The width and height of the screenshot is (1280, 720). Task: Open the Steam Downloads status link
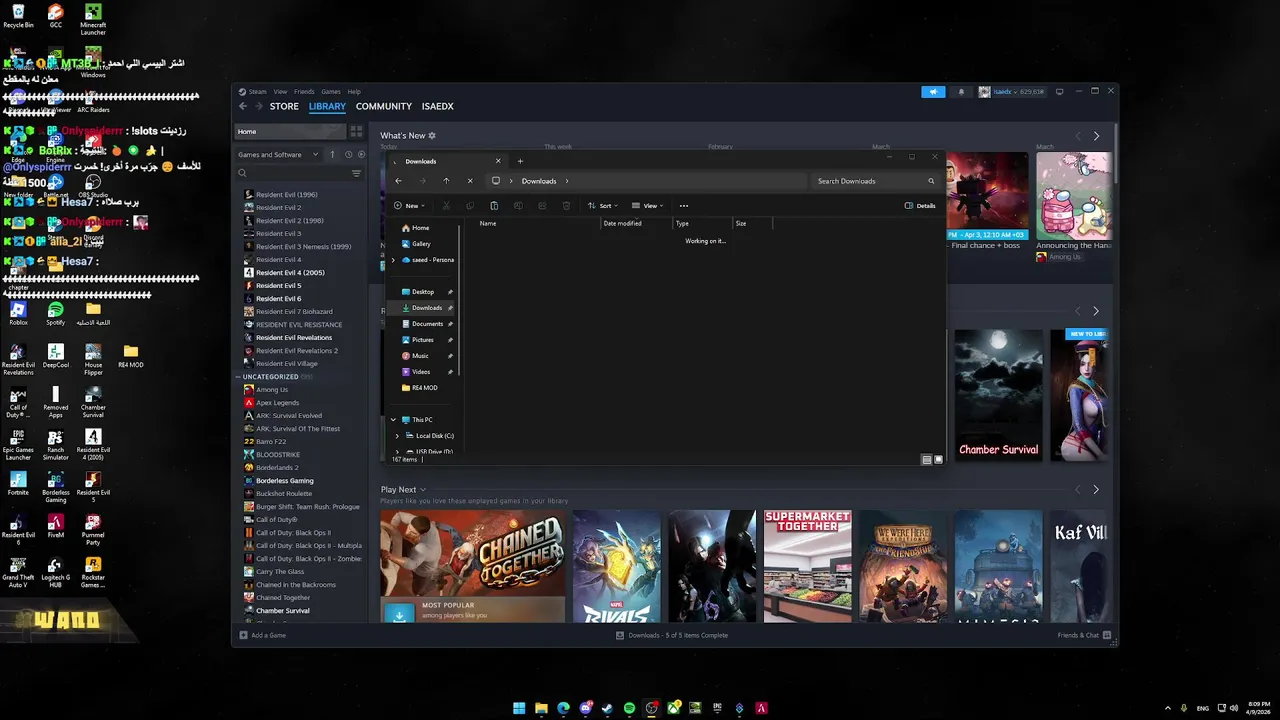[x=672, y=635]
